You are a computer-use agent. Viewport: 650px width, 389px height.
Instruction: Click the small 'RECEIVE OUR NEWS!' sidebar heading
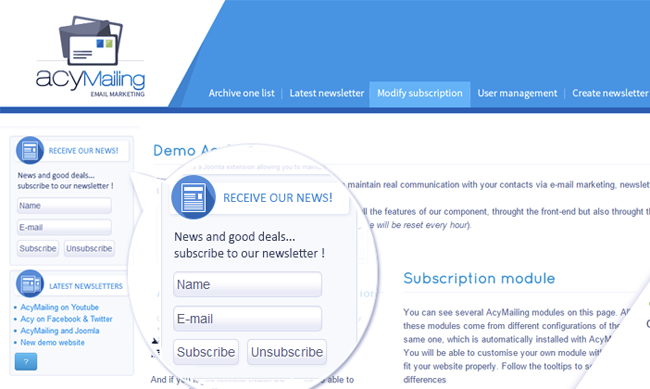pyautogui.click(x=83, y=151)
